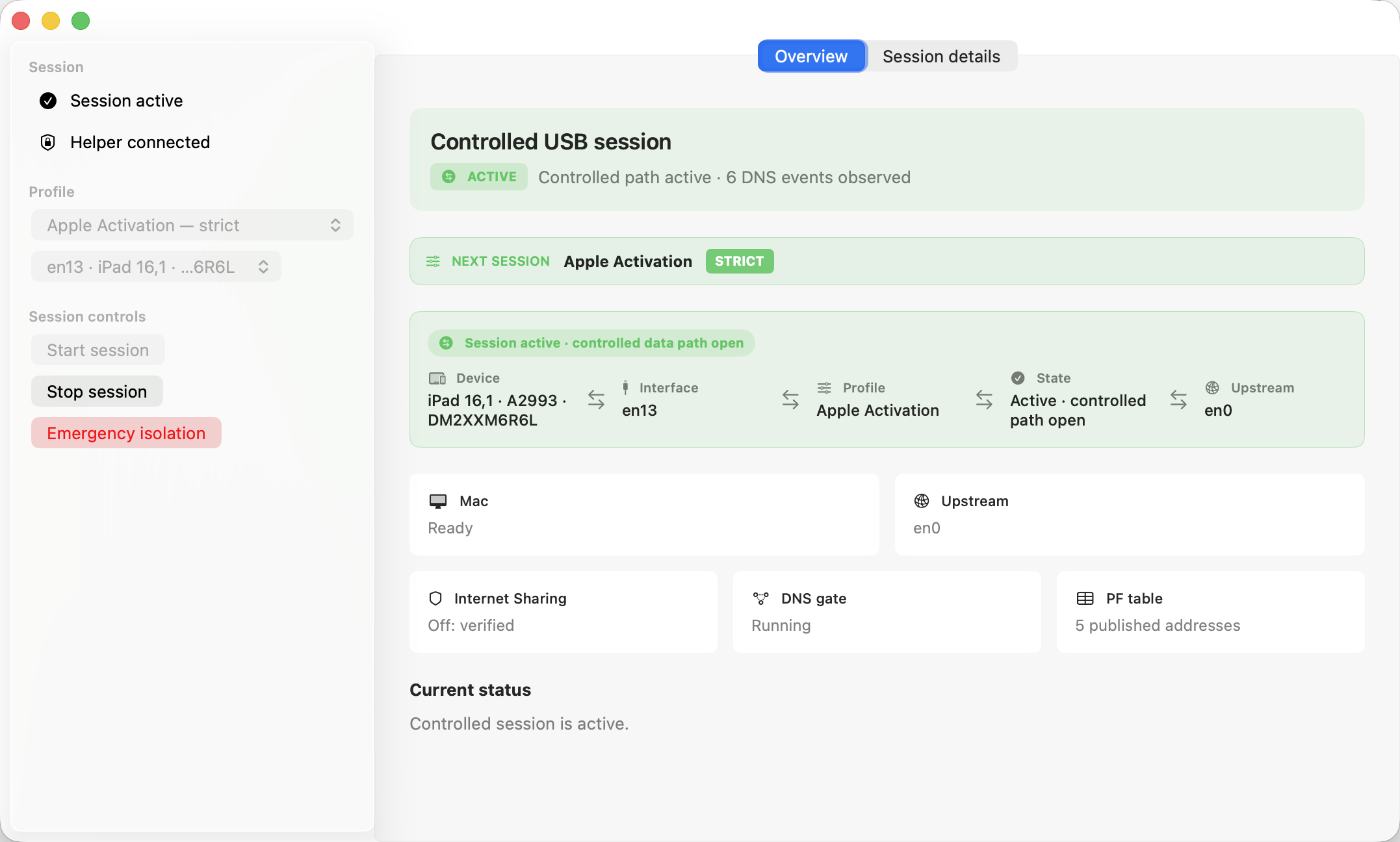Click the 'Helper connected' sidebar label
1400x842 pixels.
(140, 142)
